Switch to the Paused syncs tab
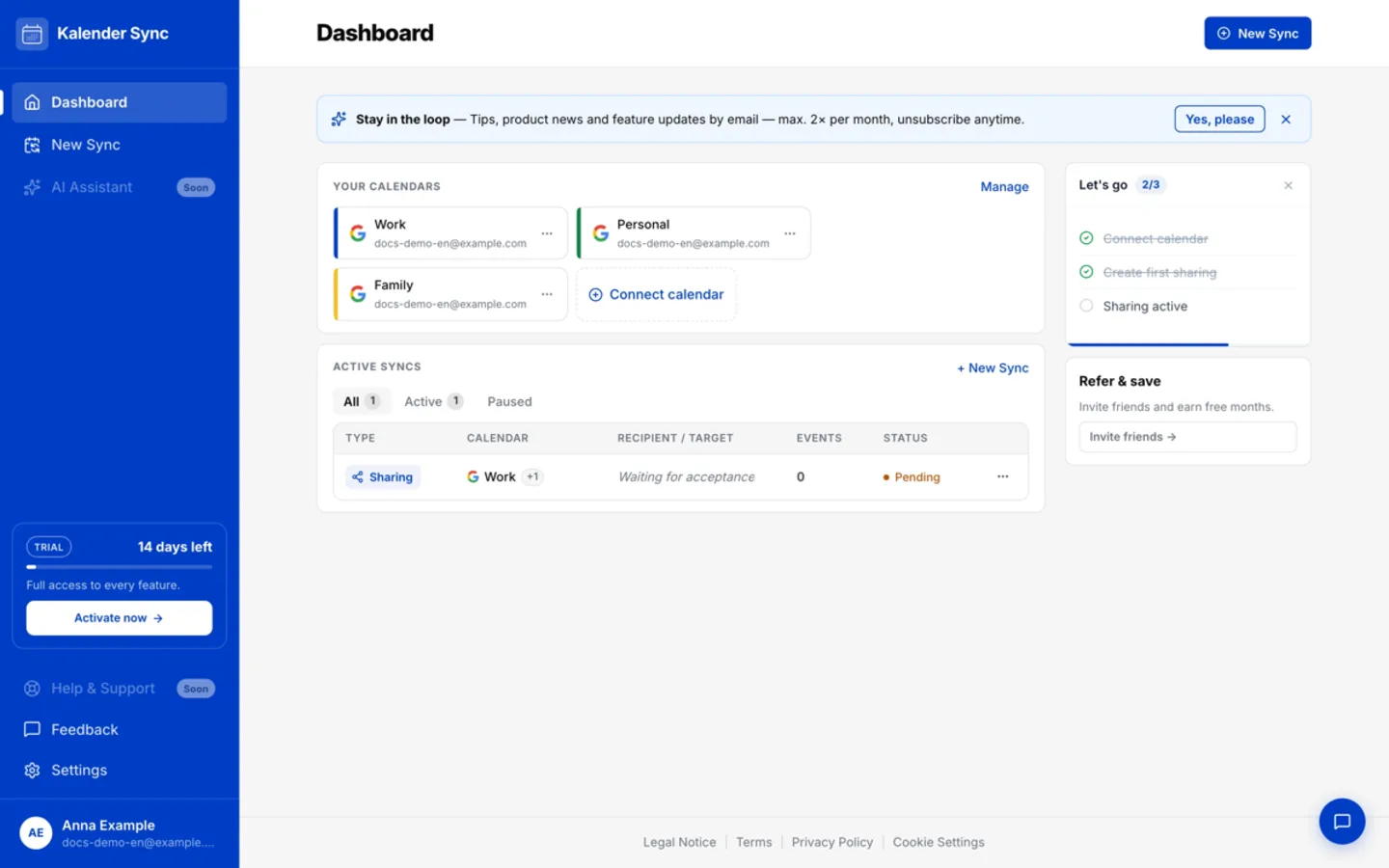 click(x=509, y=401)
